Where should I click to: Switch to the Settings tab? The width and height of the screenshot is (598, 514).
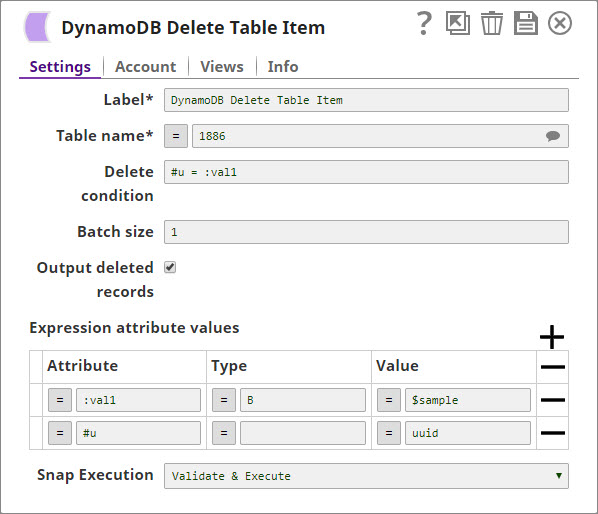(60, 67)
